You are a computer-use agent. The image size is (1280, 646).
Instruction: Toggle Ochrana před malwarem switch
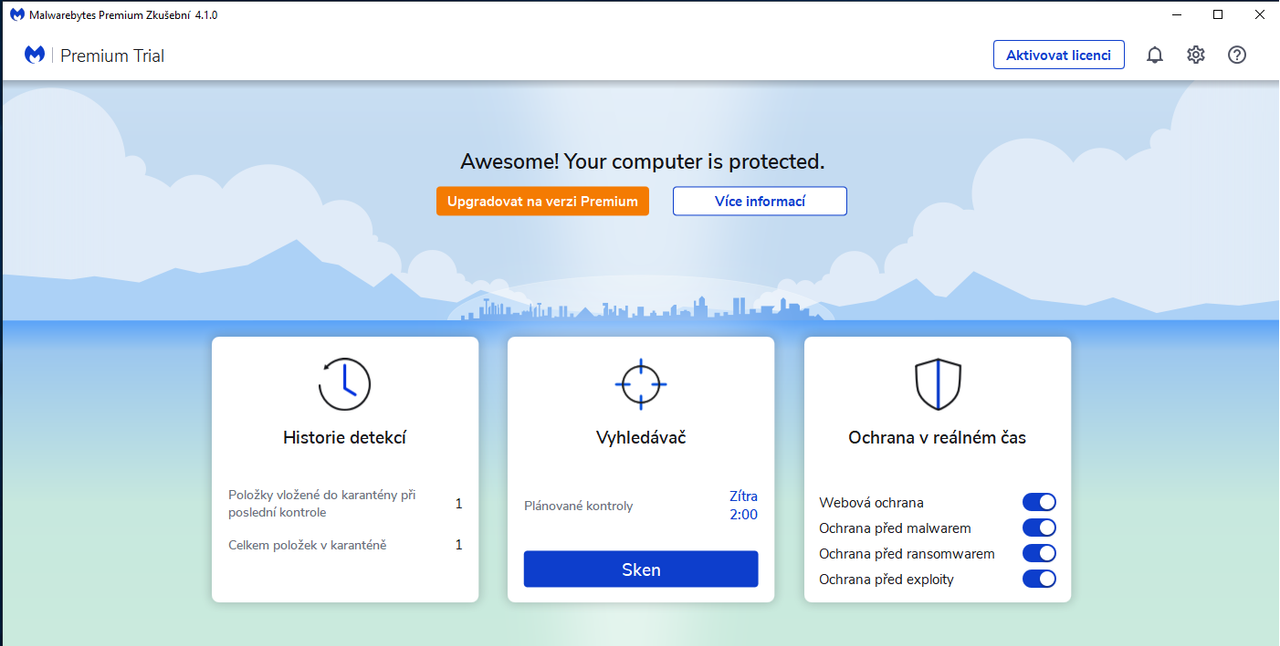pyautogui.click(x=1039, y=528)
